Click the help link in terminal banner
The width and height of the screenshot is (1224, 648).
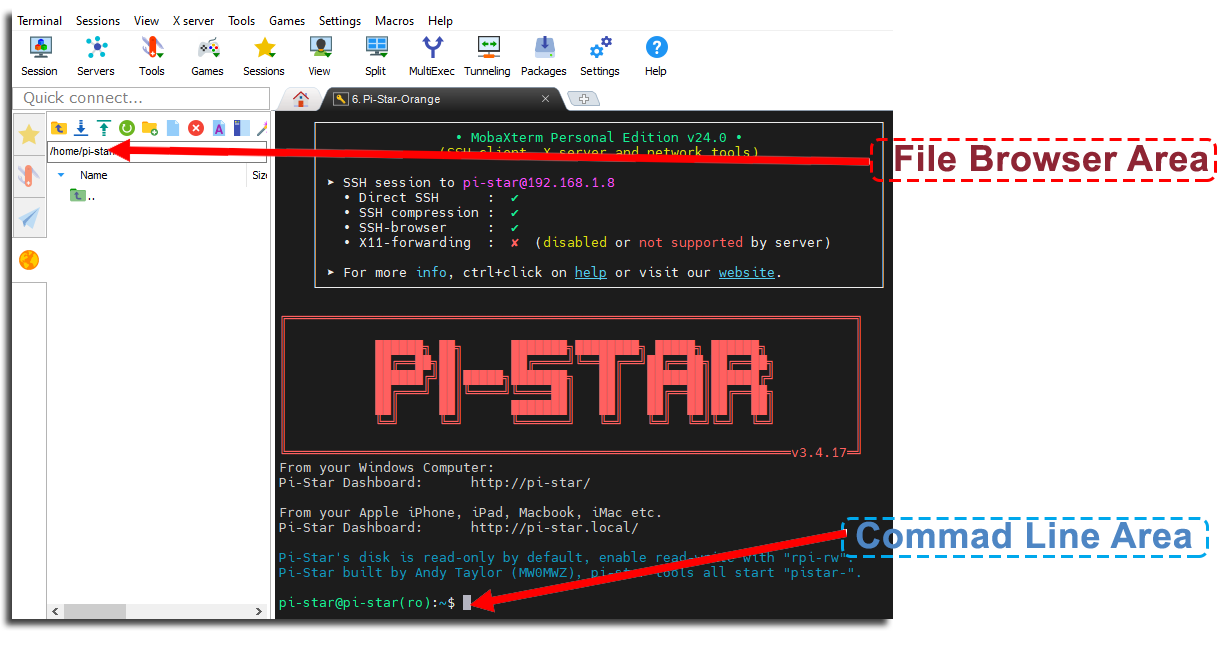[x=590, y=272]
